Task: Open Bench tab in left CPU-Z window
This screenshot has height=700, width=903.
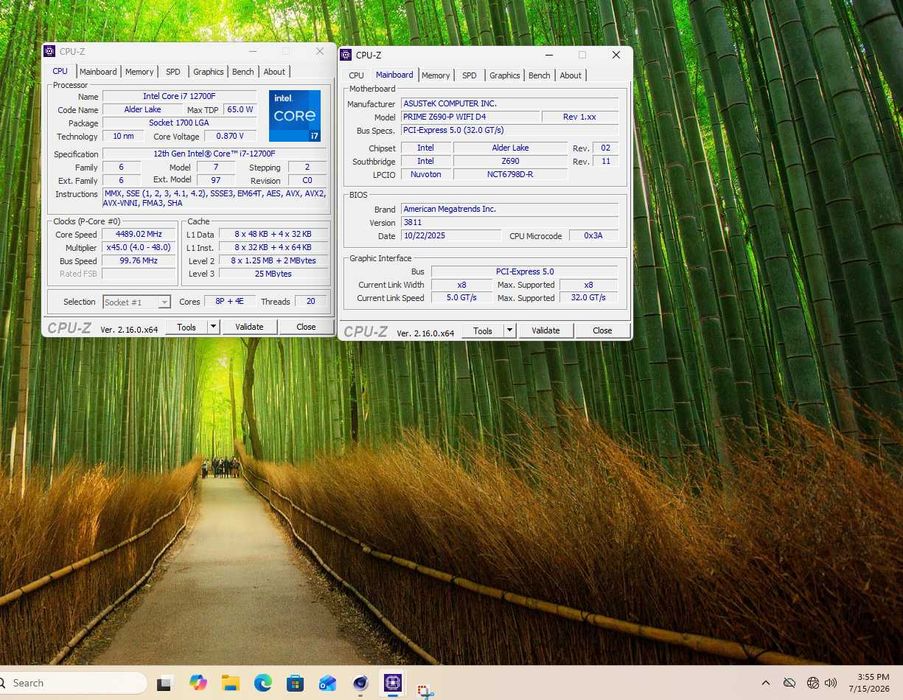Action: pyautogui.click(x=243, y=71)
